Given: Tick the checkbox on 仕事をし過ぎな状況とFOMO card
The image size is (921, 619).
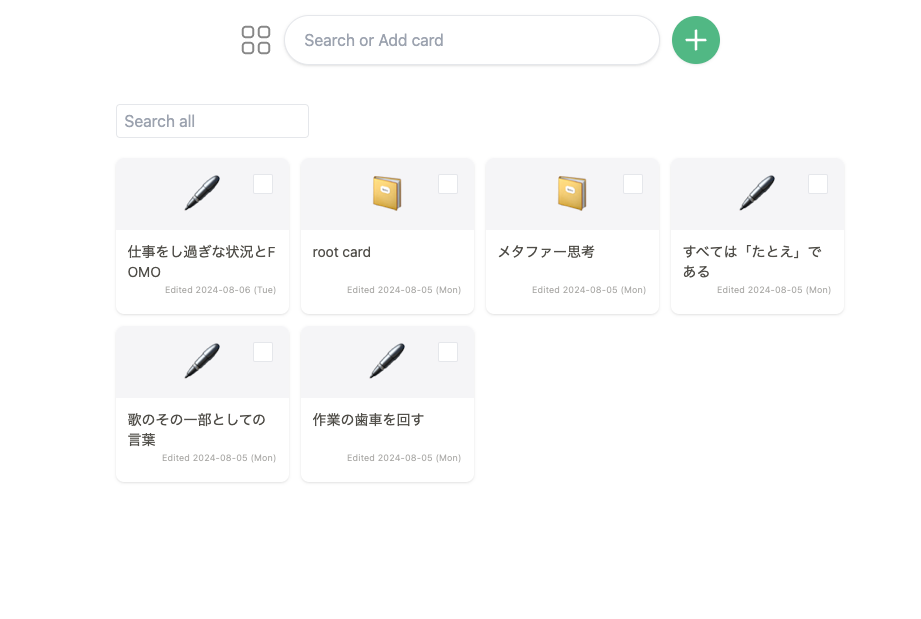Looking at the screenshot, I should [263, 184].
